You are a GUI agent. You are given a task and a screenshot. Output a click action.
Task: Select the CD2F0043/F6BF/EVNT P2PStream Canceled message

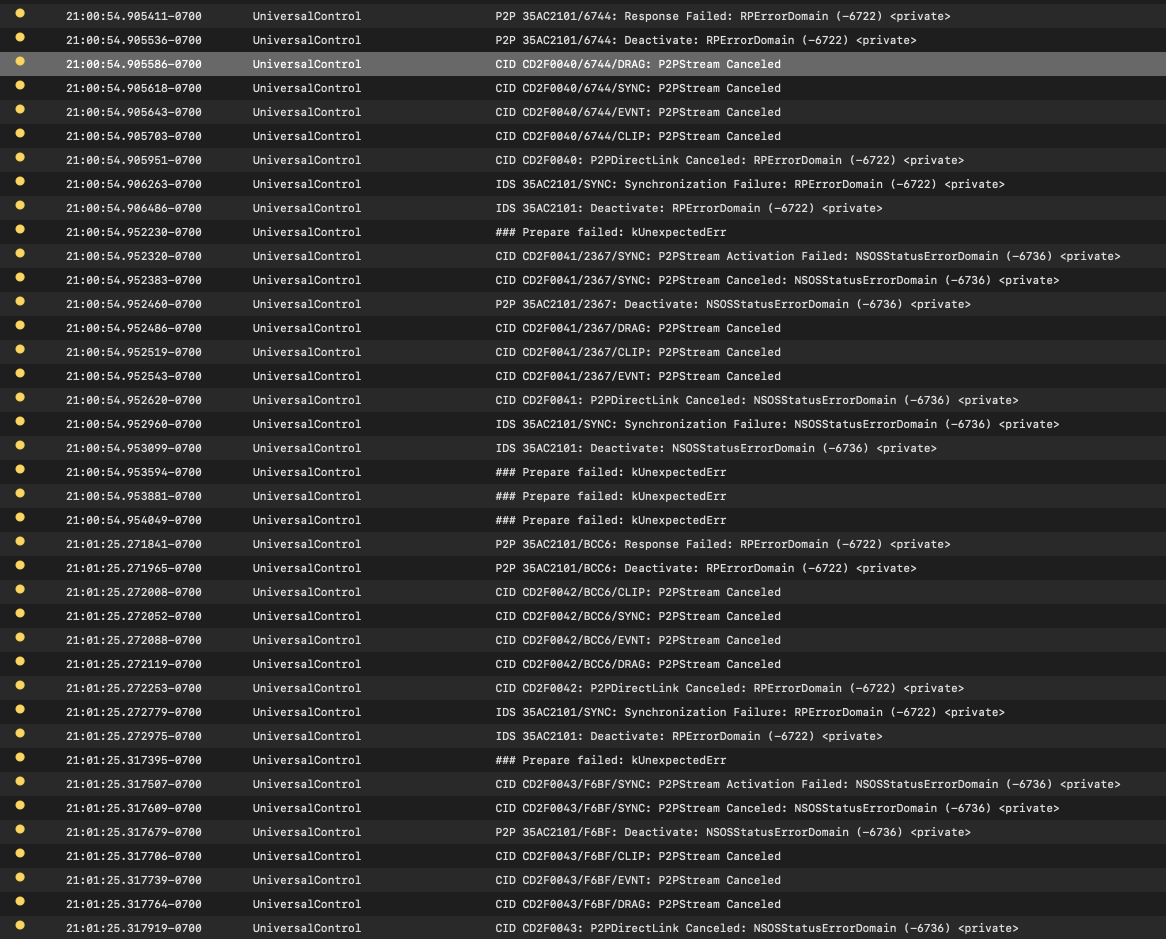point(638,880)
